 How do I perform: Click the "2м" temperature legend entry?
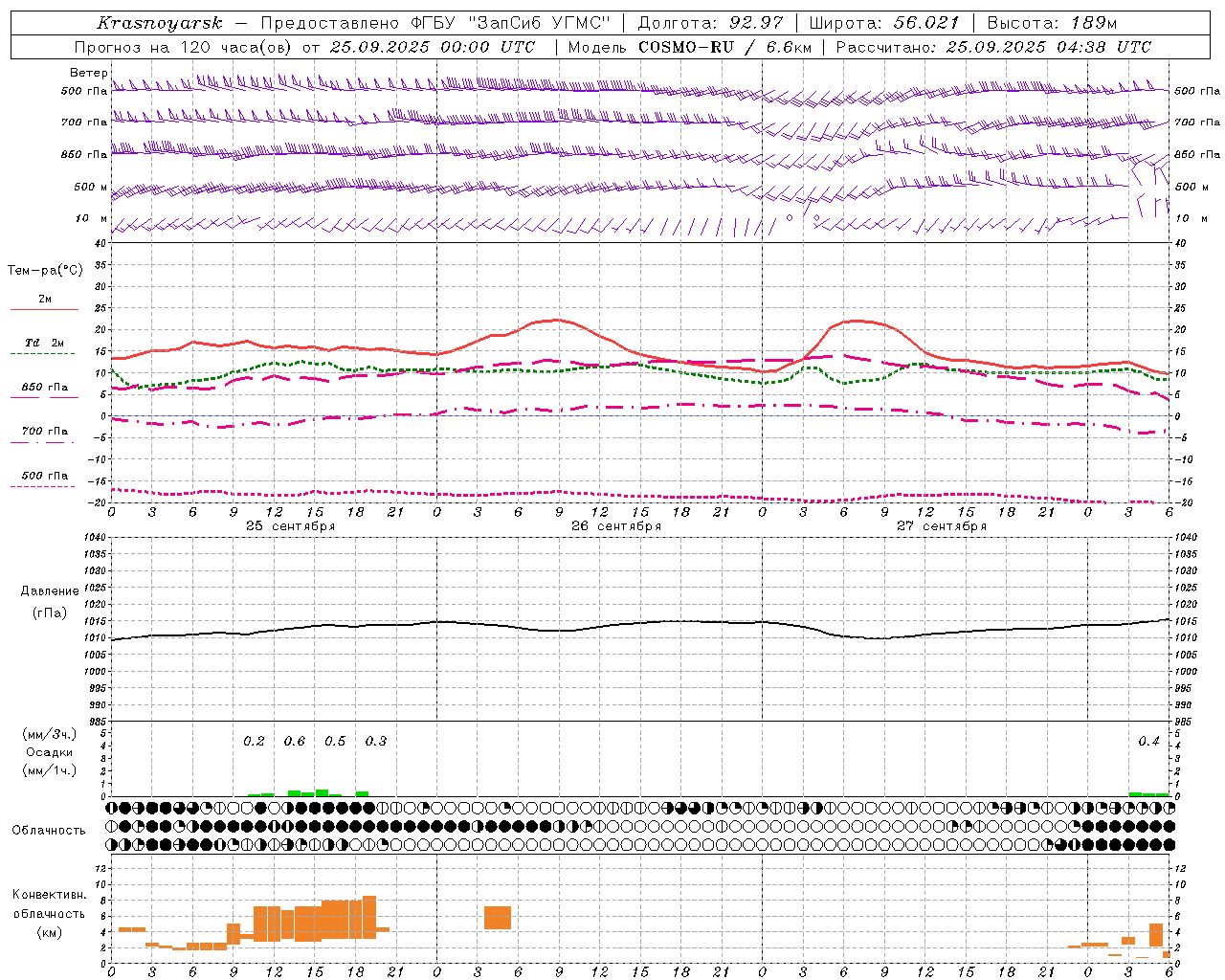[45, 299]
